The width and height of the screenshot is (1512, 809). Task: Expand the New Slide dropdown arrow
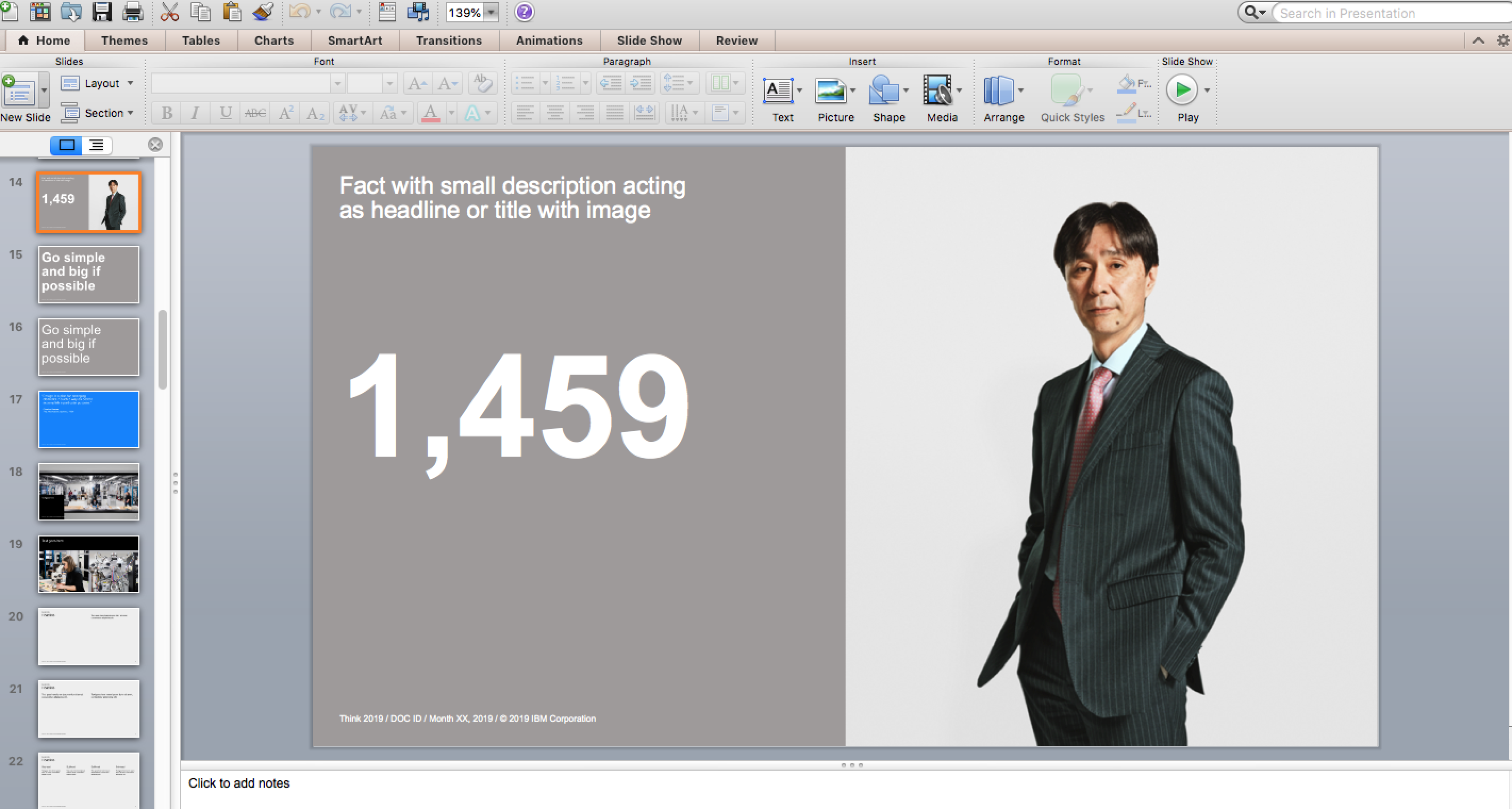(x=44, y=90)
